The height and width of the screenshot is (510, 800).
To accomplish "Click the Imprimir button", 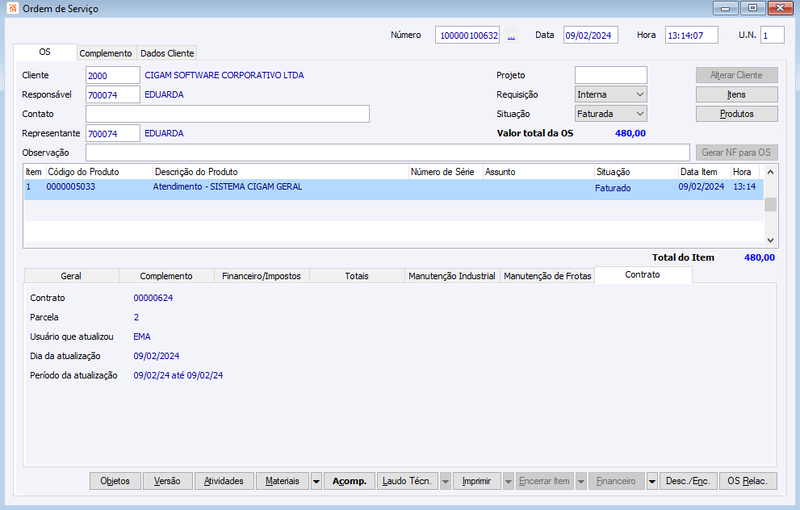I will tap(477, 481).
